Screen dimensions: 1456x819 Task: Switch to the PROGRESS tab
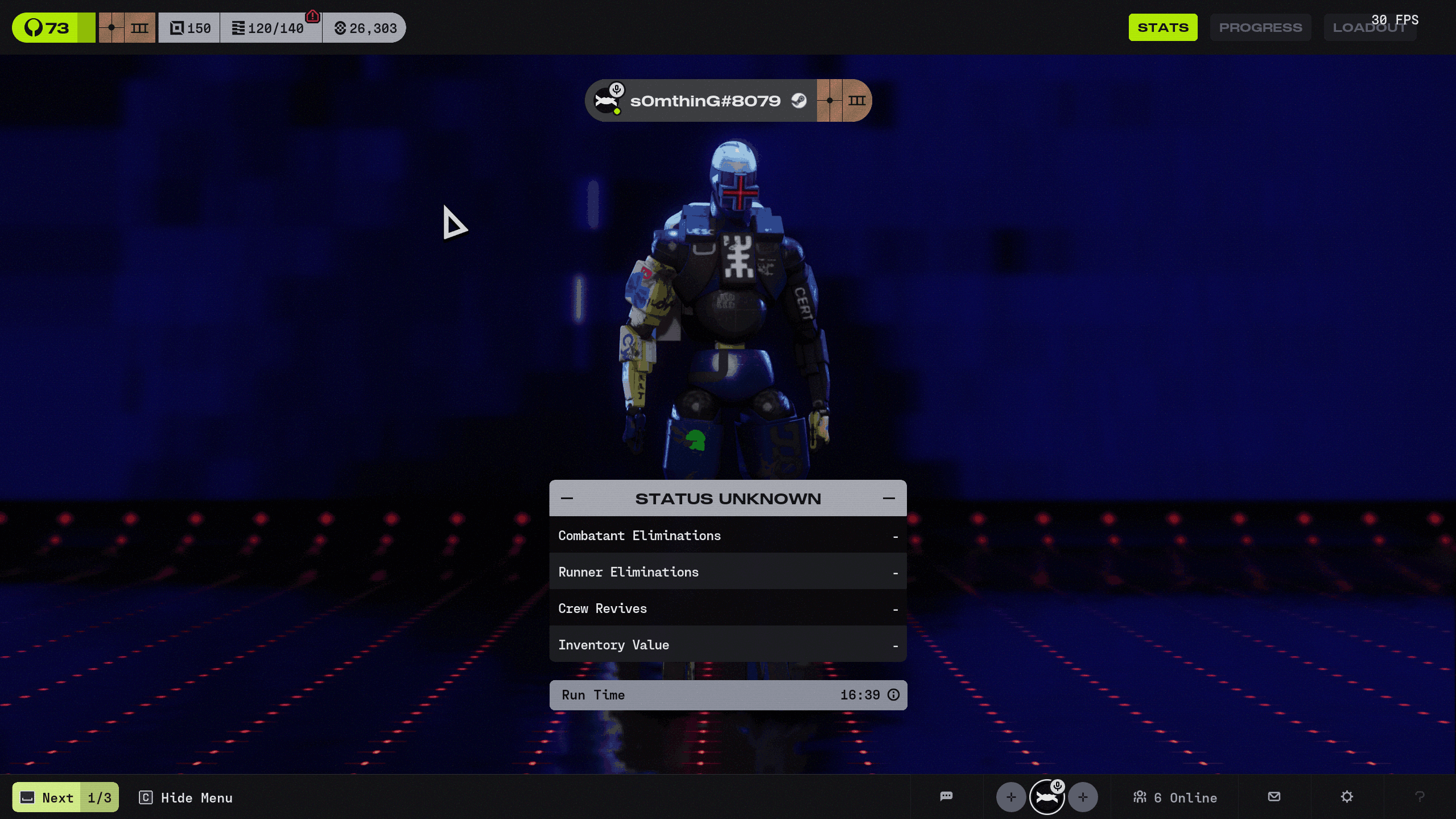[x=1260, y=27]
